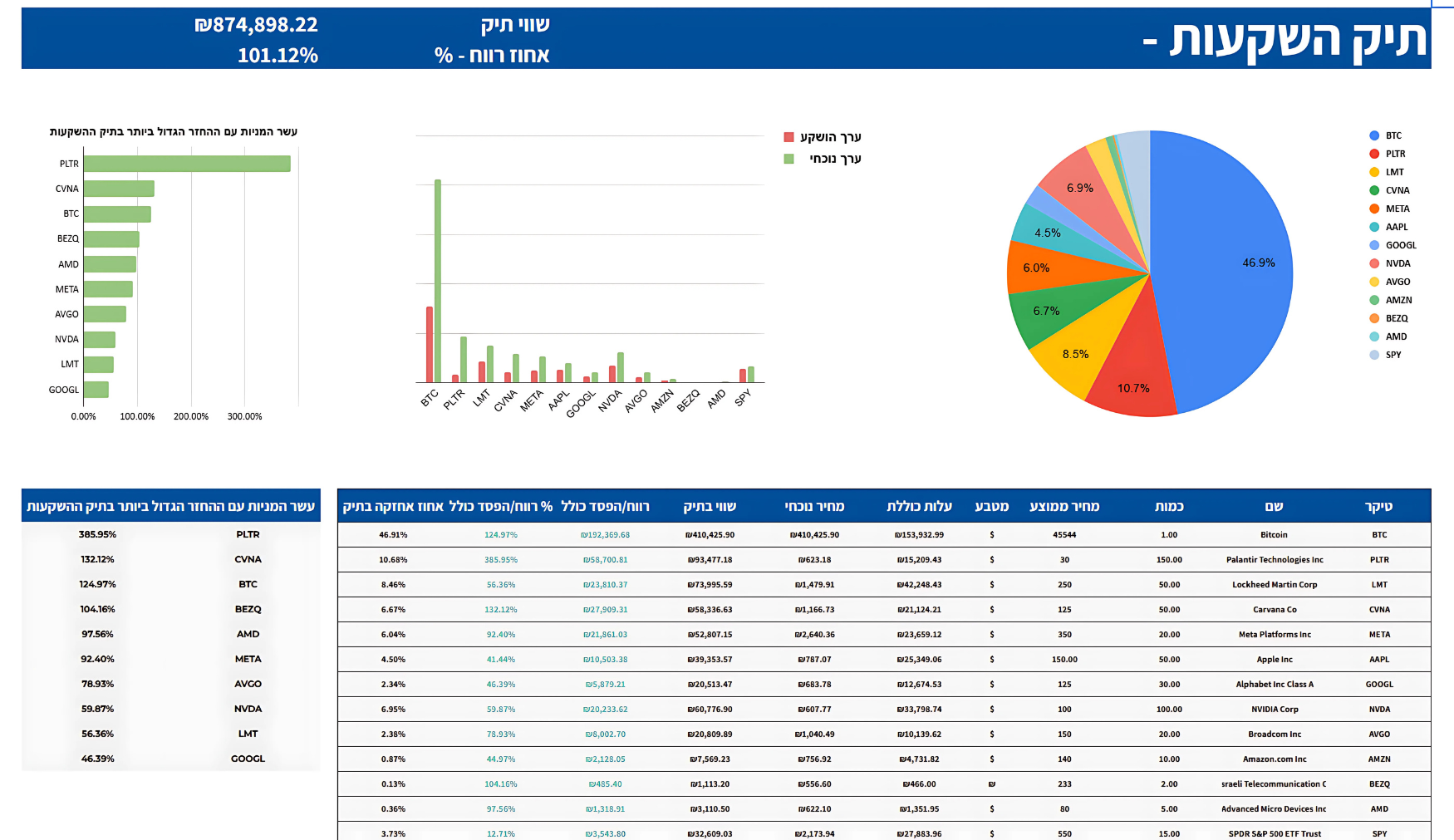
Task: Click the red PLTR legend dot
Action: pyautogui.click(x=1374, y=154)
